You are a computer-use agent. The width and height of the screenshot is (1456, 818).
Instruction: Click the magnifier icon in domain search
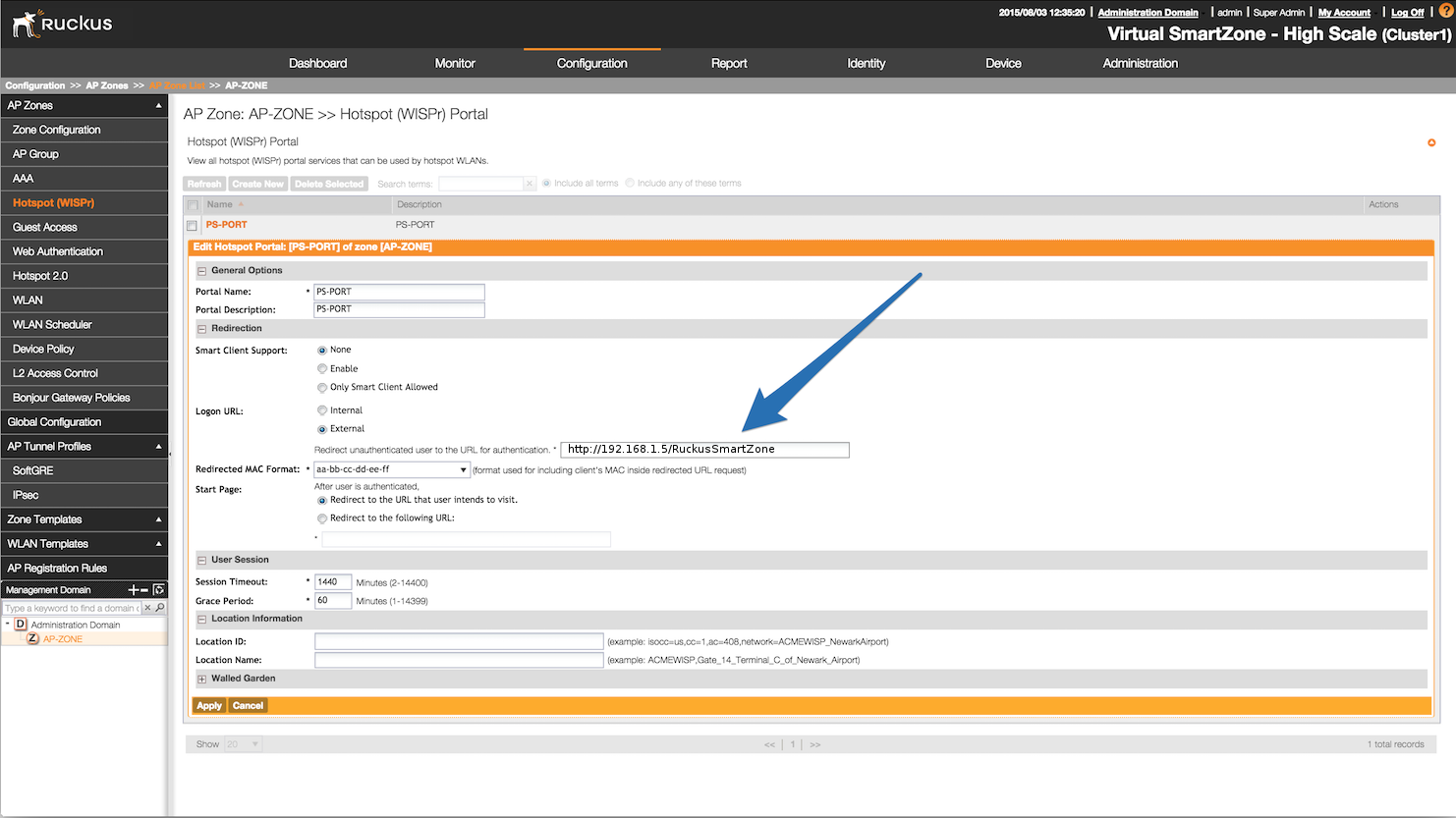pyautogui.click(x=160, y=608)
